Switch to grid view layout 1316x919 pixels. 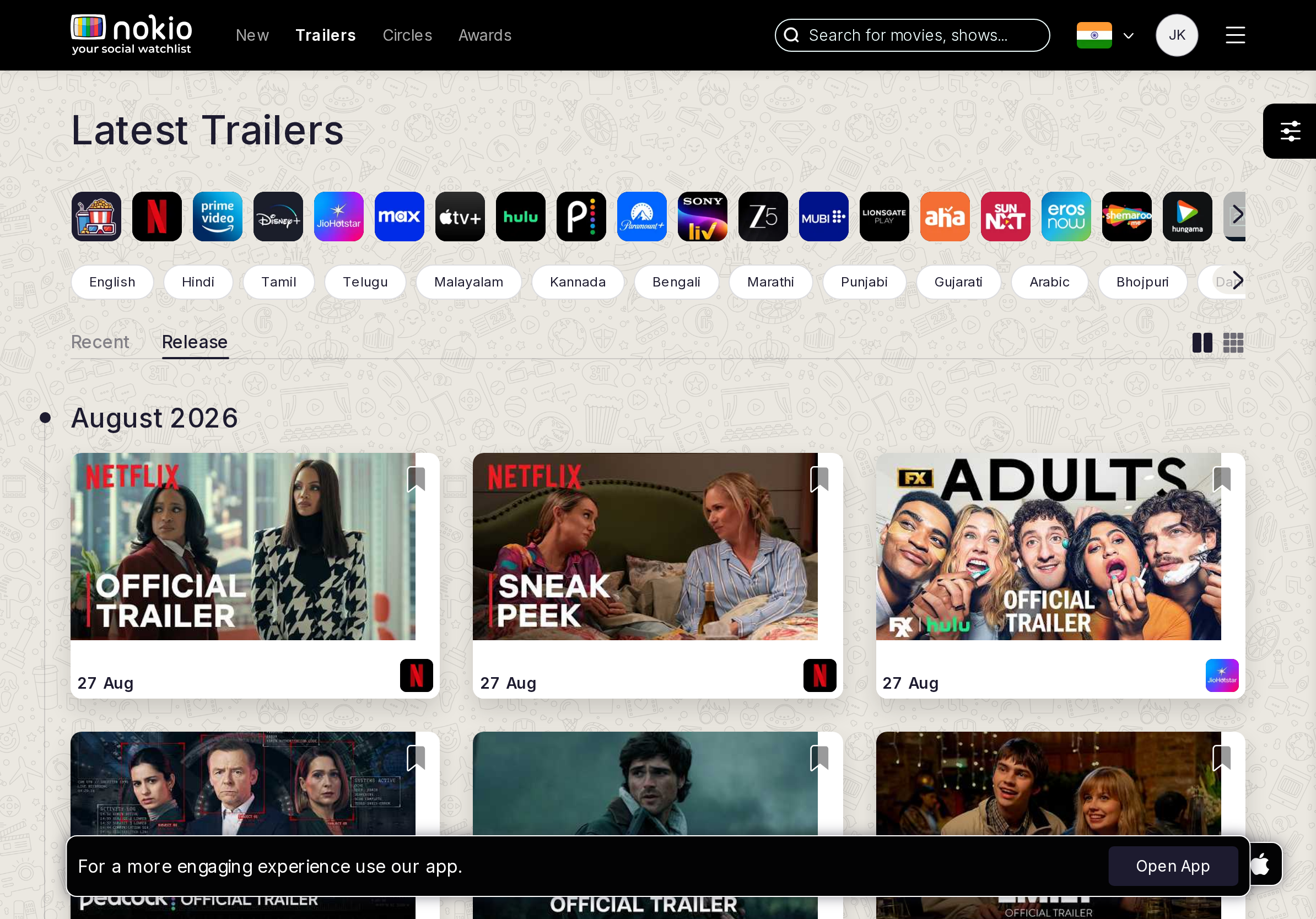(1233, 343)
